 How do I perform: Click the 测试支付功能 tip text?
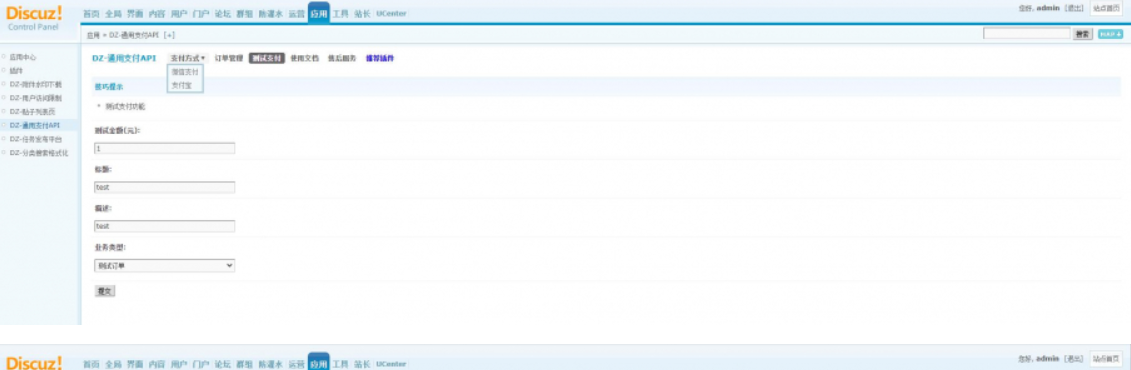click(x=125, y=106)
